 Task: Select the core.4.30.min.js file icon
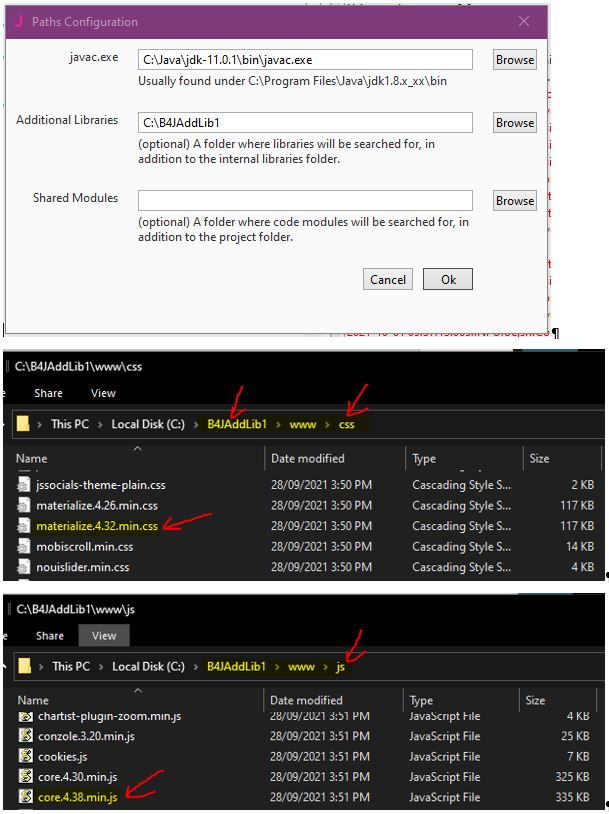tap(26, 777)
